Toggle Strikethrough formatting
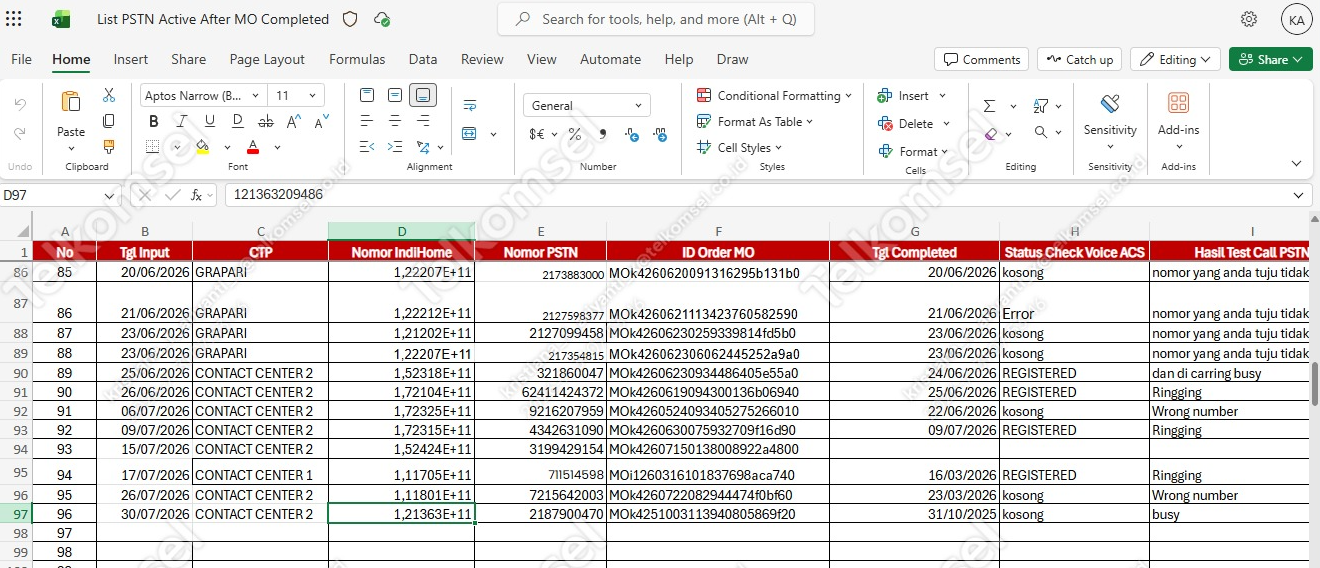Image resolution: width=1320 pixels, height=568 pixels. click(265, 121)
